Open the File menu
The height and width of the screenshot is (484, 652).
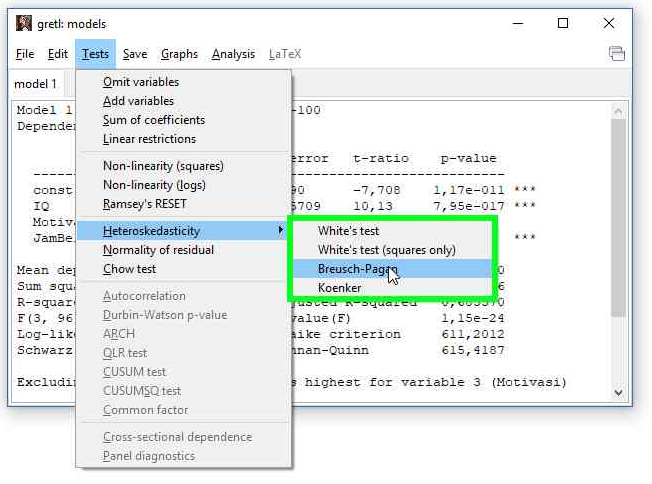(x=25, y=54)
